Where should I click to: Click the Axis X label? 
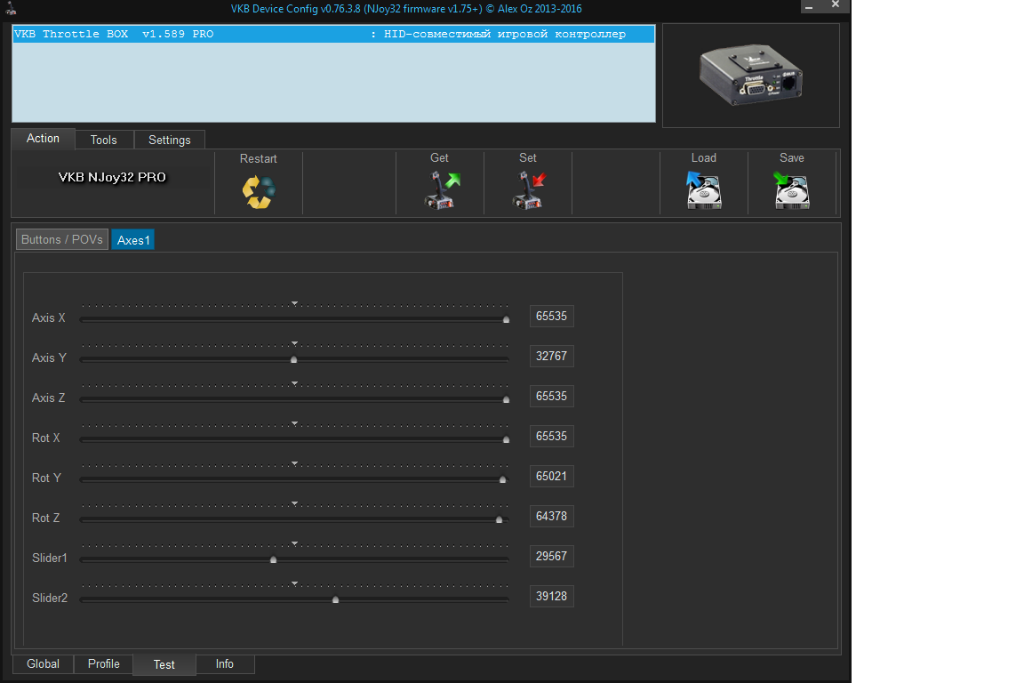[x=49, y=318]
